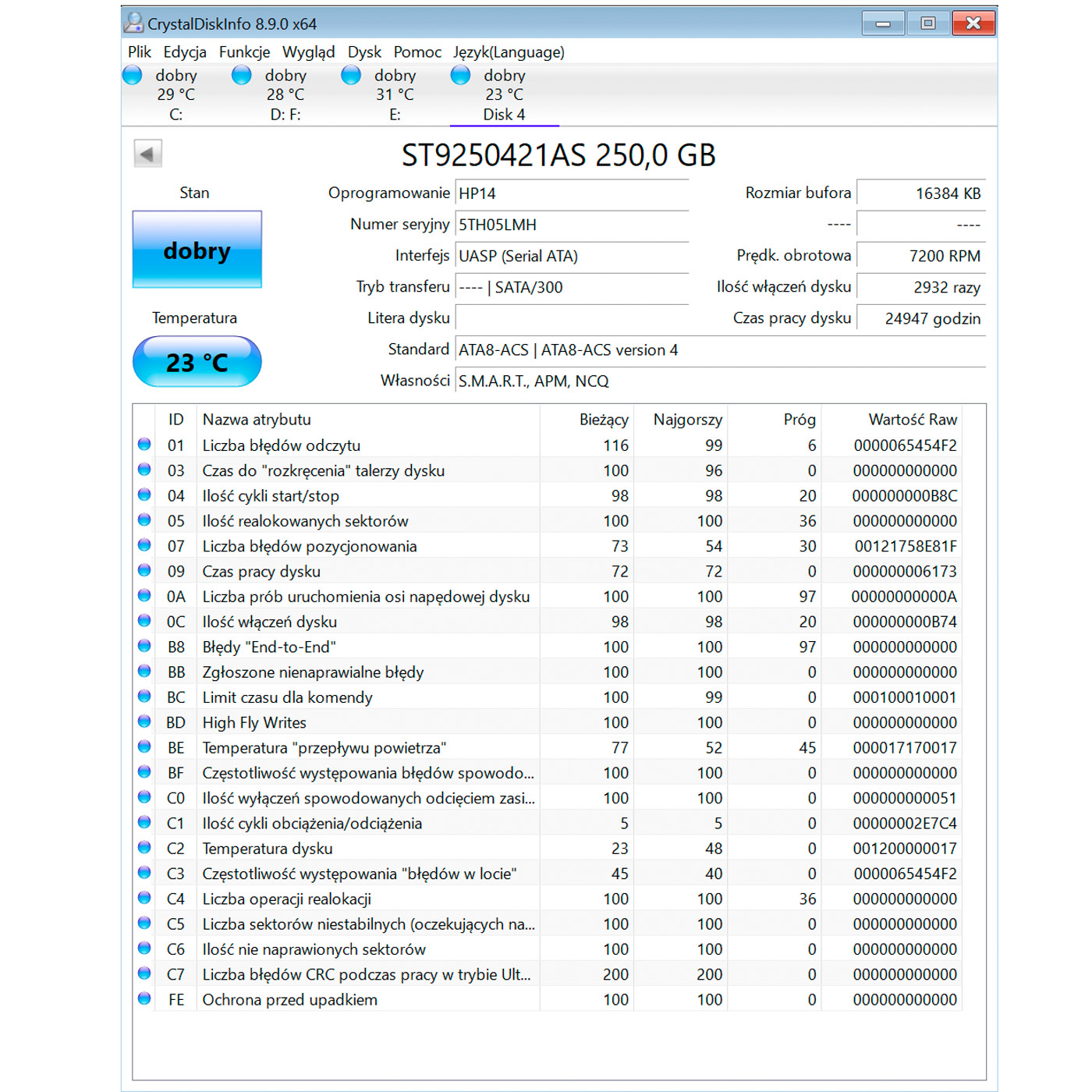Viewport: 1092px width, 1092px height.
Task: Click the Wartość Raw column header
Action: coord(892,420)
